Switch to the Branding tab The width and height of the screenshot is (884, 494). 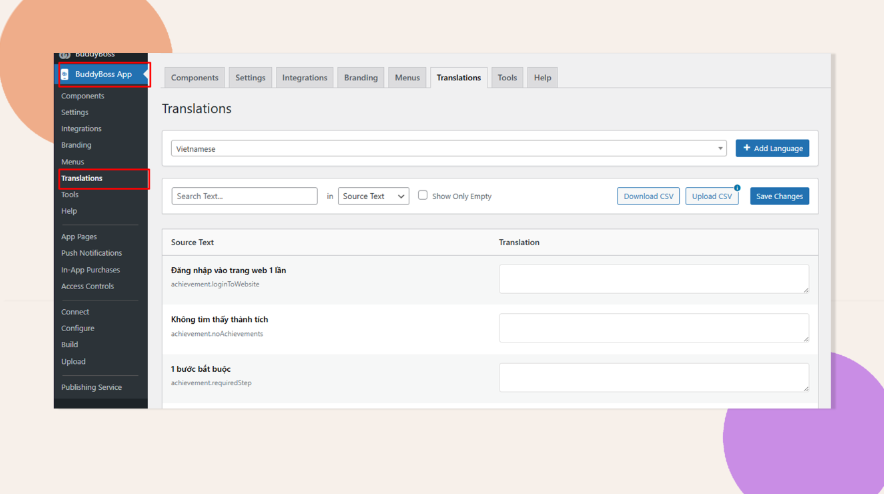(361, 77)
